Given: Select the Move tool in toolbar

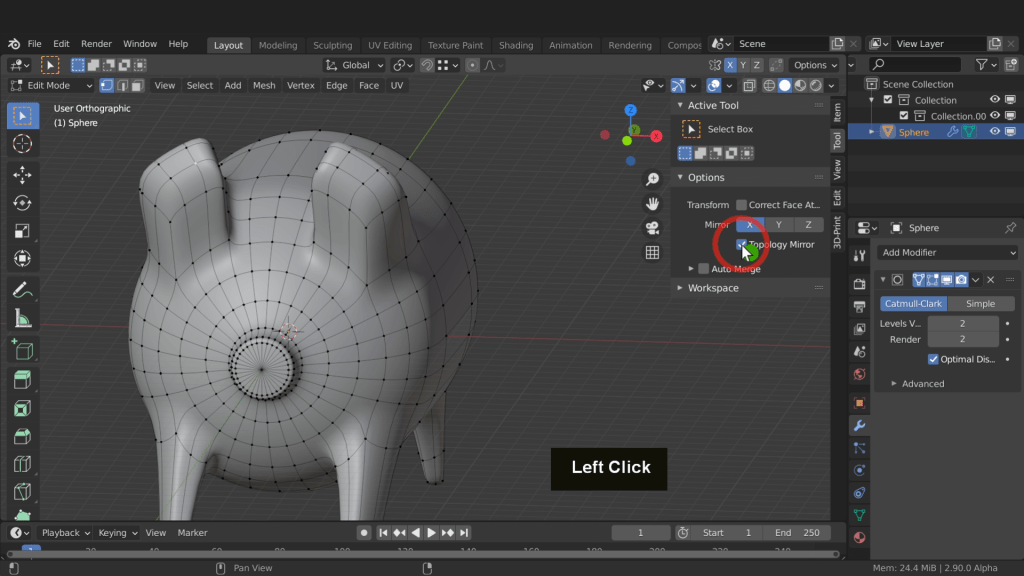Looking at the screenshot, I should [x=22, y=175].
